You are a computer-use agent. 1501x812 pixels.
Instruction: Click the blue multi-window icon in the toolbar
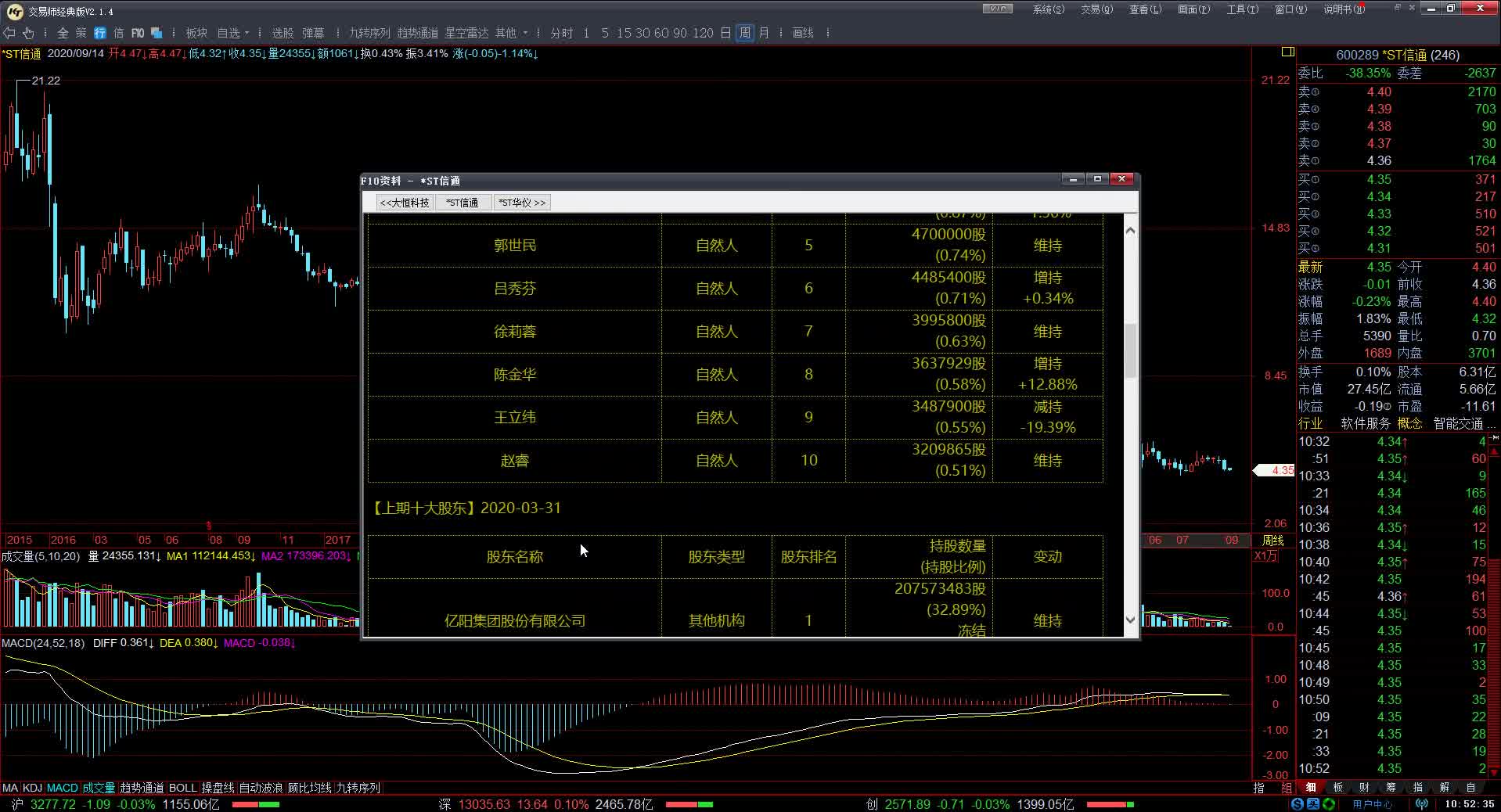point(157,33)
